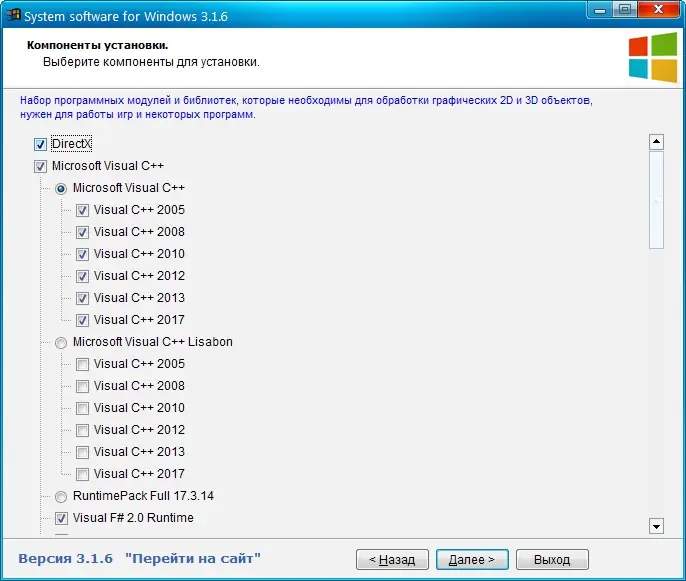
Task: Click the Версия 3.1.6 label
Action: 66,559
